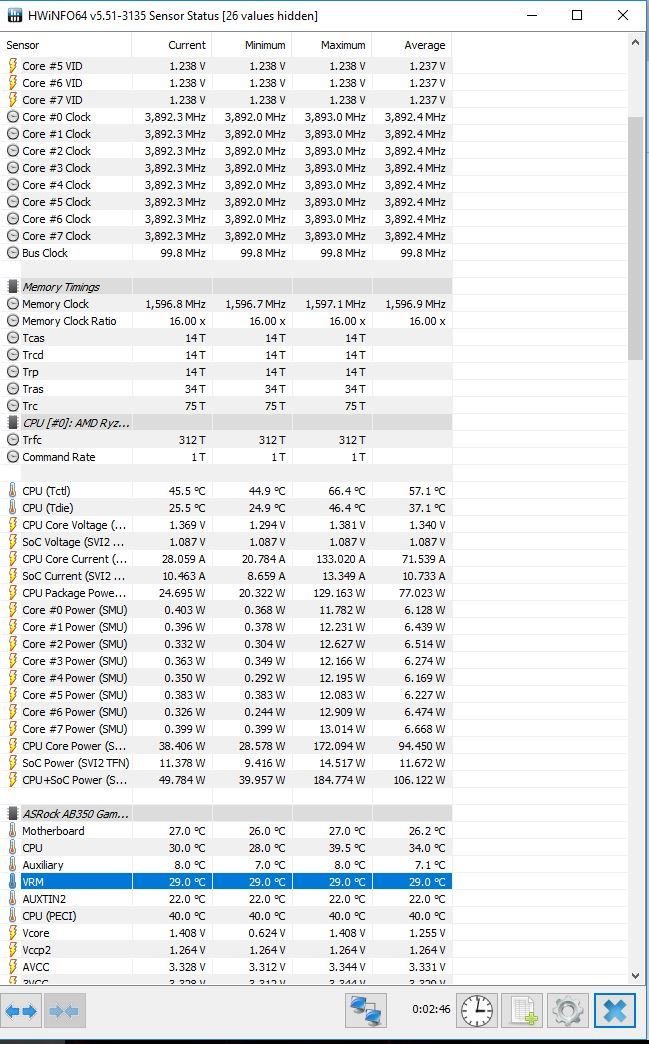
Task: Select the Trcd timing row
Action: [226, 355]
